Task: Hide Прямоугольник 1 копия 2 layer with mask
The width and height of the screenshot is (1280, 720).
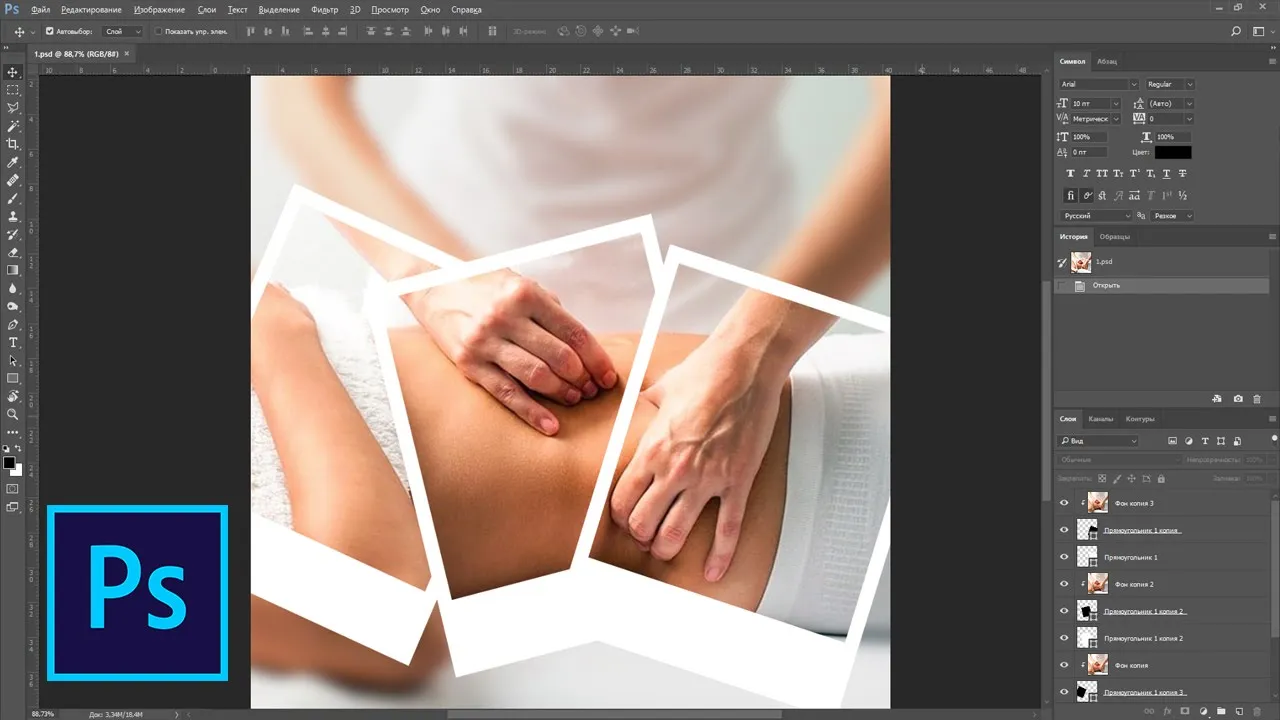Action: tap(1064, 611)
